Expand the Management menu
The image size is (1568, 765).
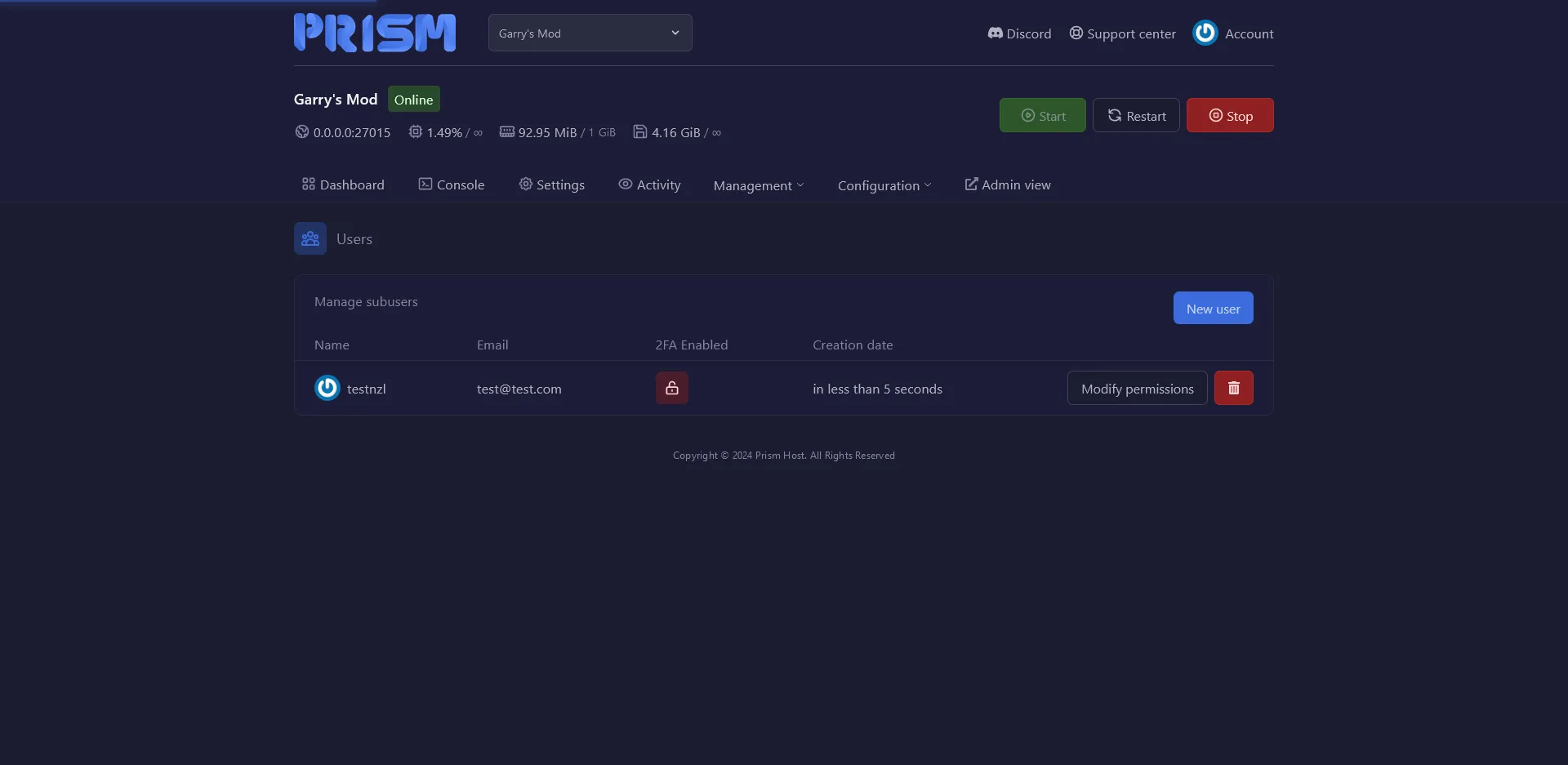point(758,185)
